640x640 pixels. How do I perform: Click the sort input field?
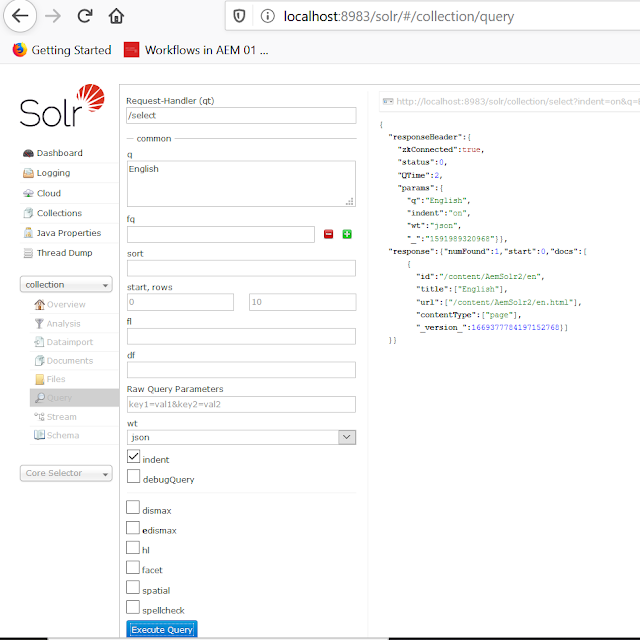tap(241, 269)
